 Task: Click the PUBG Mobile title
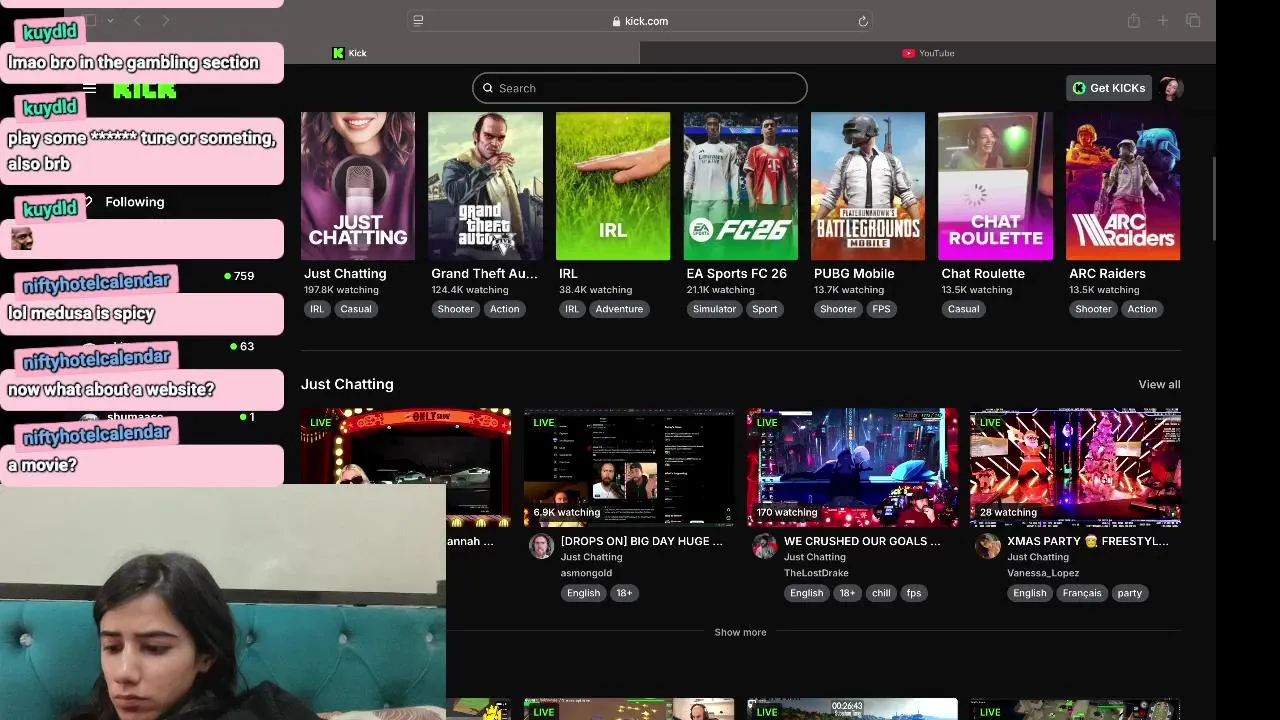coord(854,273)
